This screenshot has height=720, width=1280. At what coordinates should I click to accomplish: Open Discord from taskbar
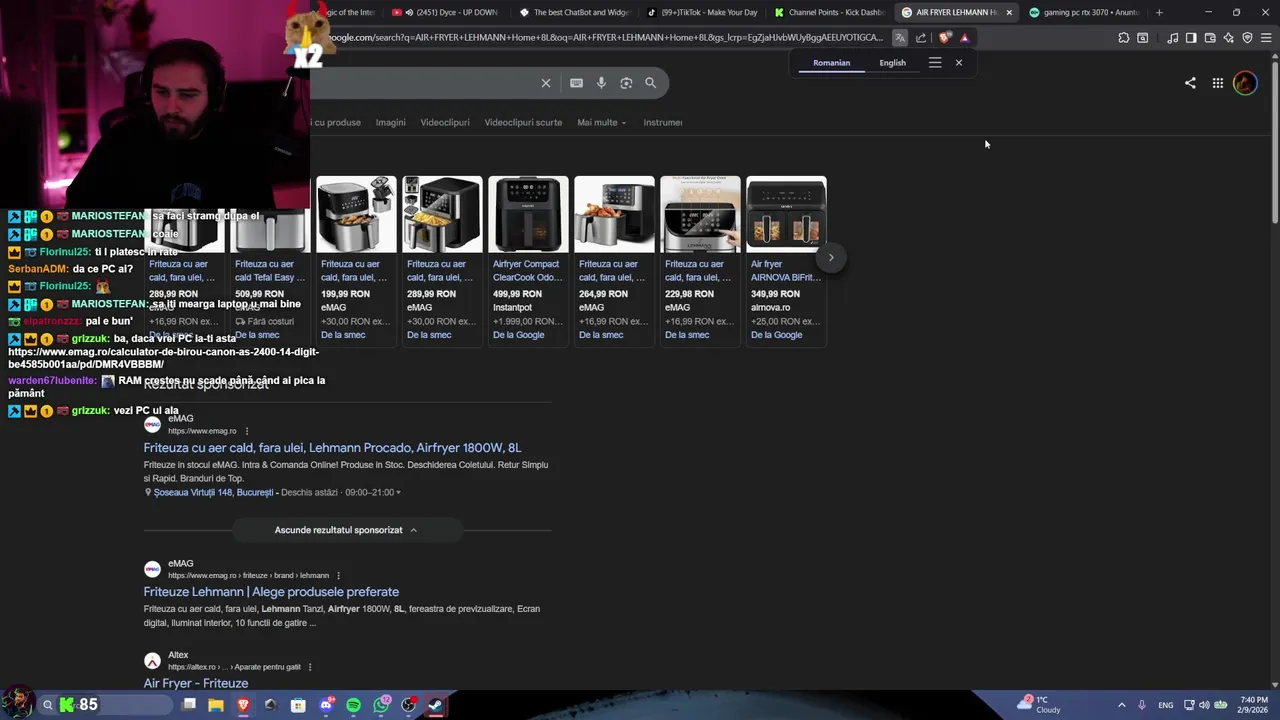tap(326, 705)
